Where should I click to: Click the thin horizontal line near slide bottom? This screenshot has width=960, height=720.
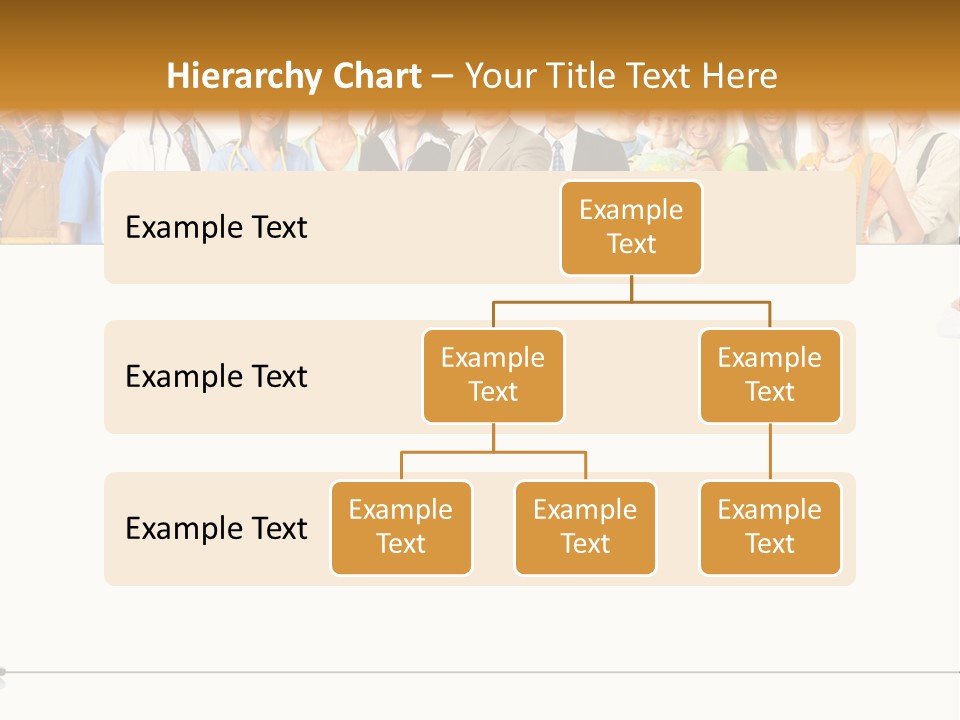[x=480, y=672]
